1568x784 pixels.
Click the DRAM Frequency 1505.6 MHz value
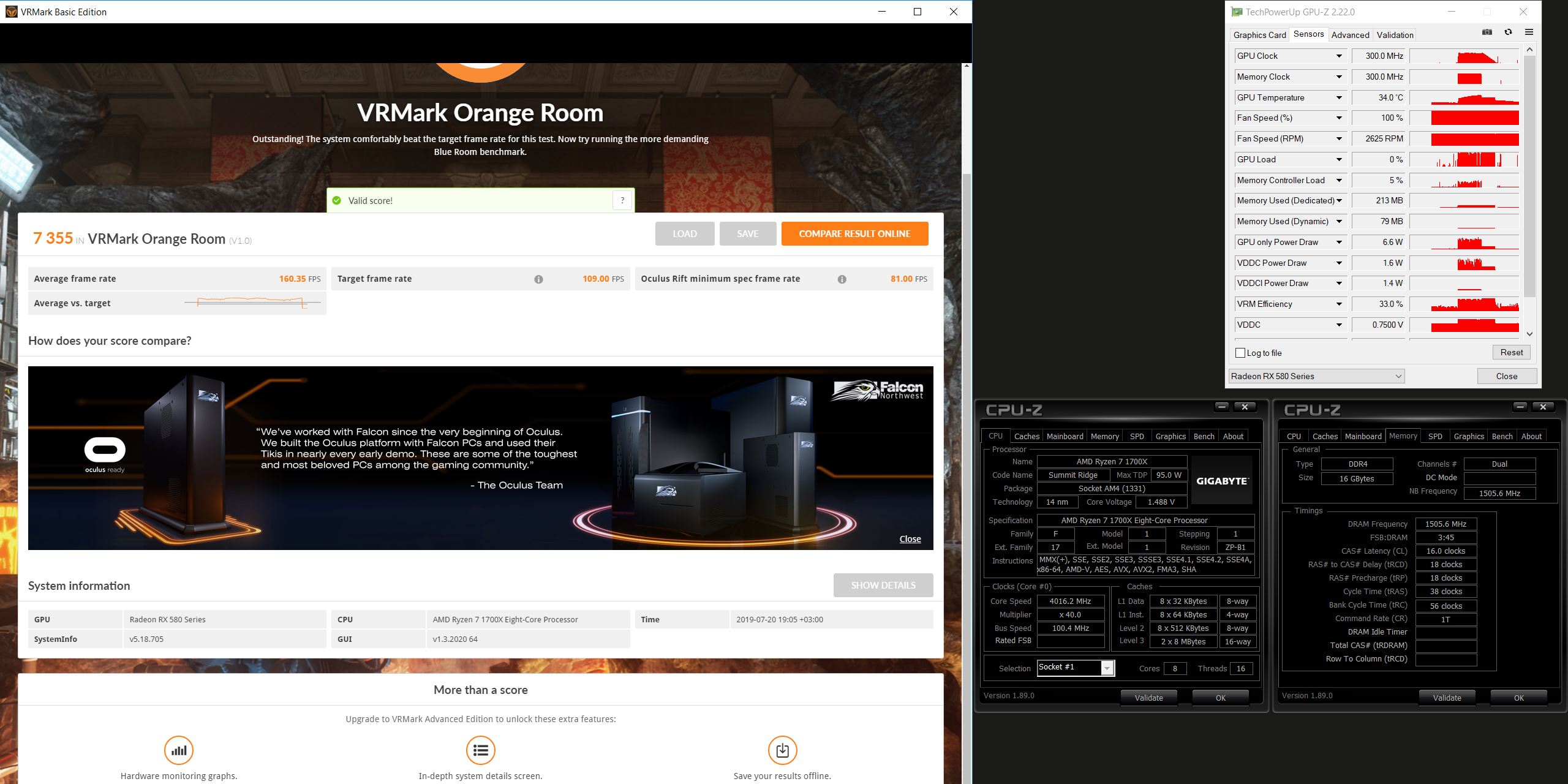coord(1445,524)
